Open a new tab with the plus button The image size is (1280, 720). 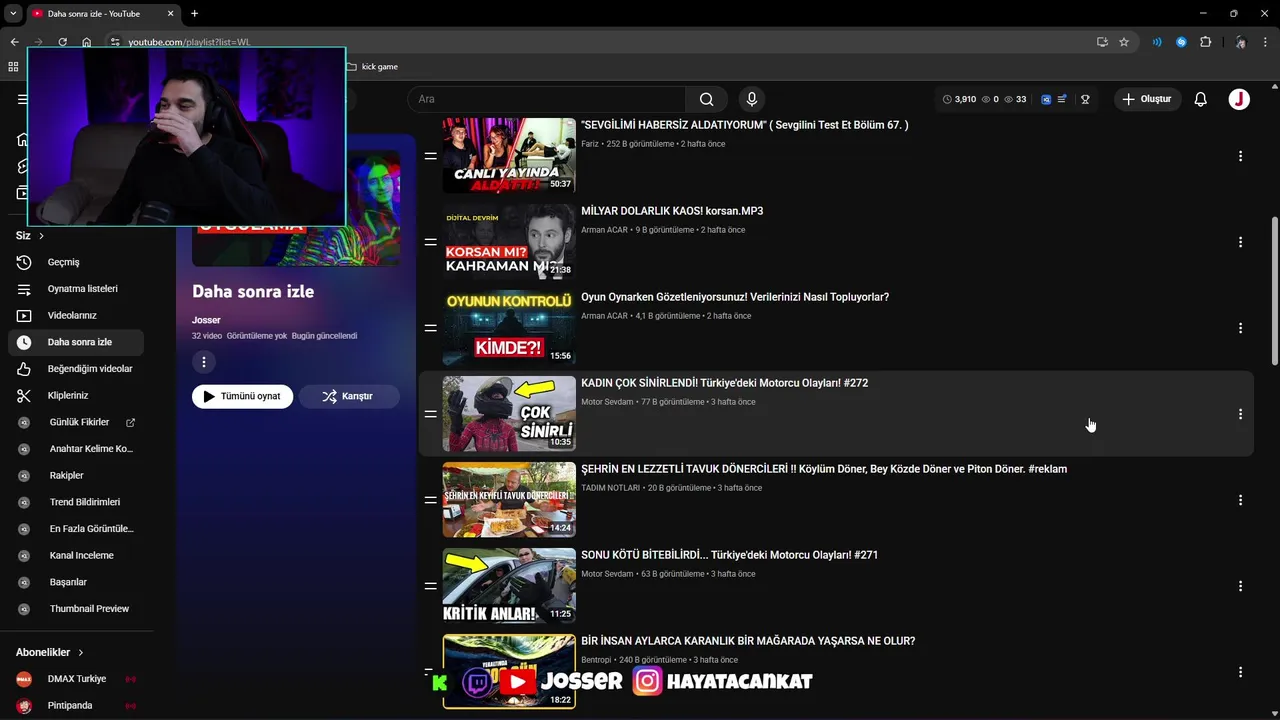[194, 13]
